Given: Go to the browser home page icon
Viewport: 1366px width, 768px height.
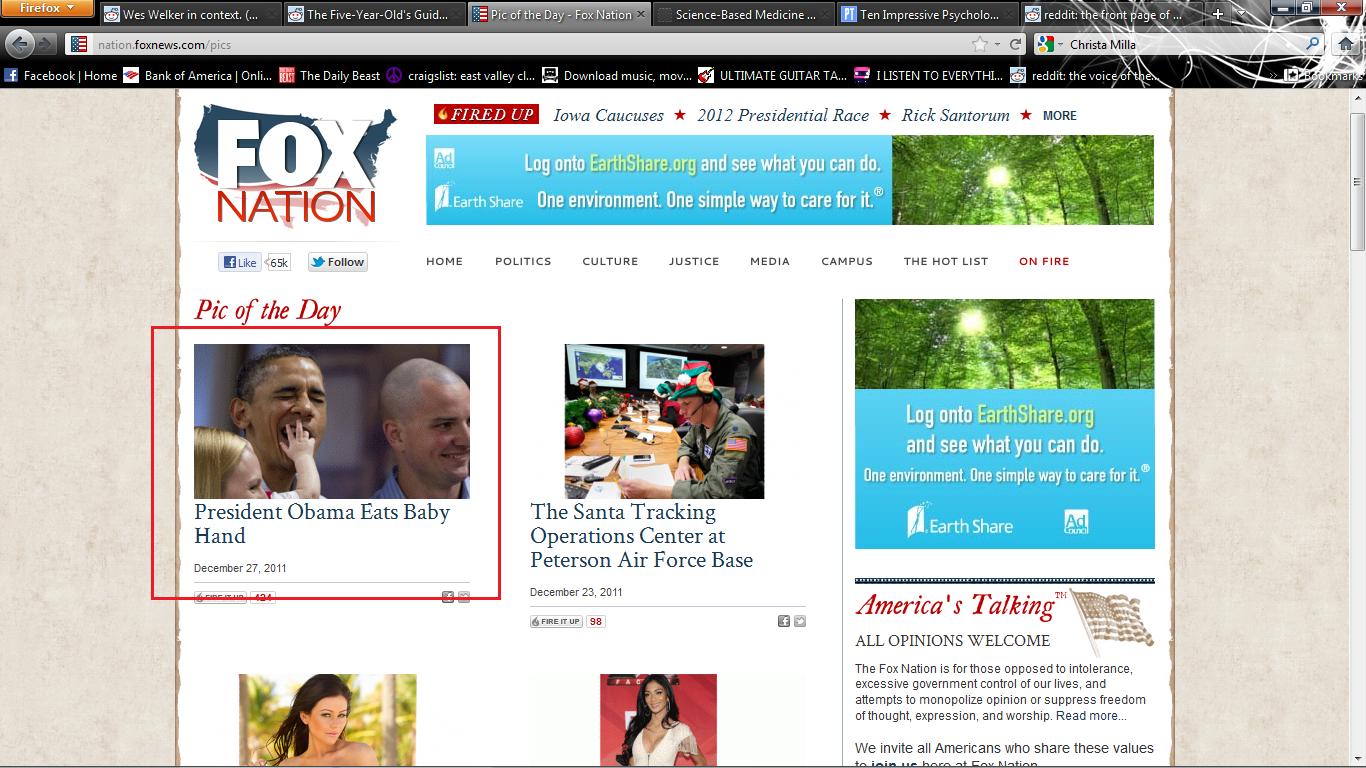Looking at the screenshot, I should (1346, 44).
